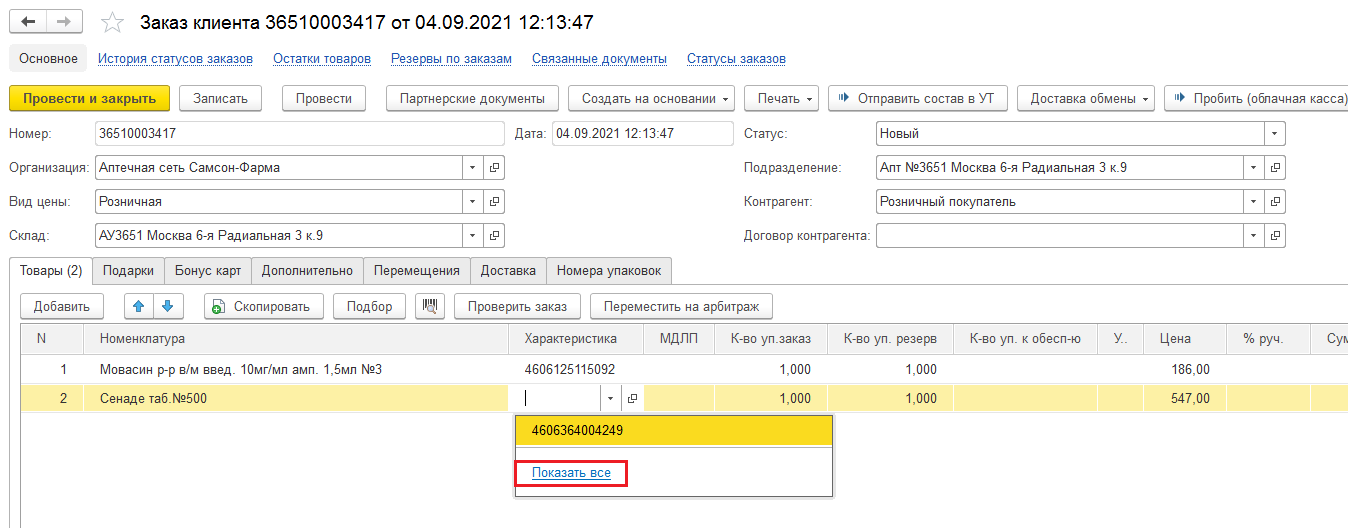1348x528 pixels.
Task: Open Организация record with its open icon
Action: pos(494,168)
